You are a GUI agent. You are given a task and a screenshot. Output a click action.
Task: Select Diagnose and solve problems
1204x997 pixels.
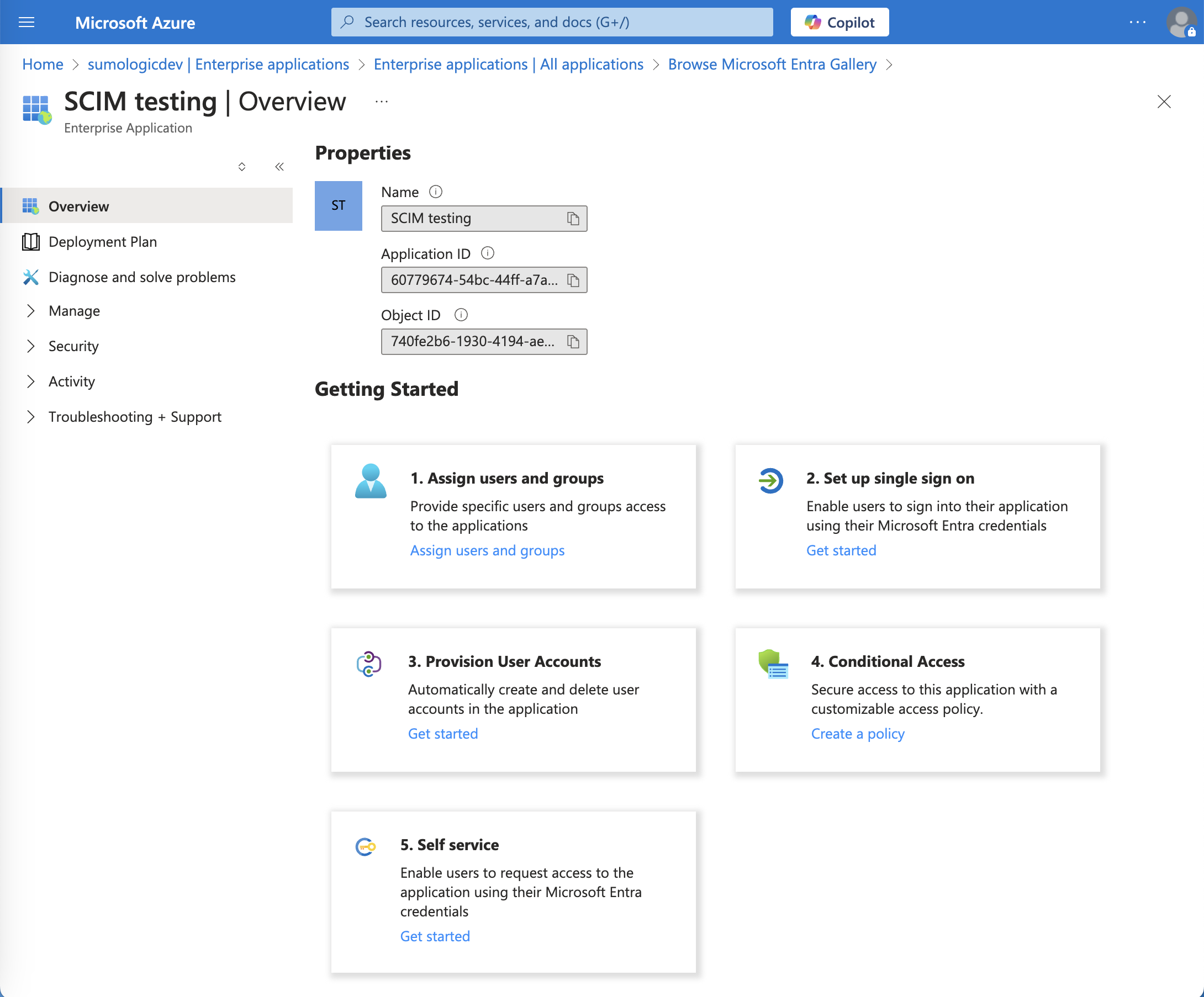click(141, 277)
